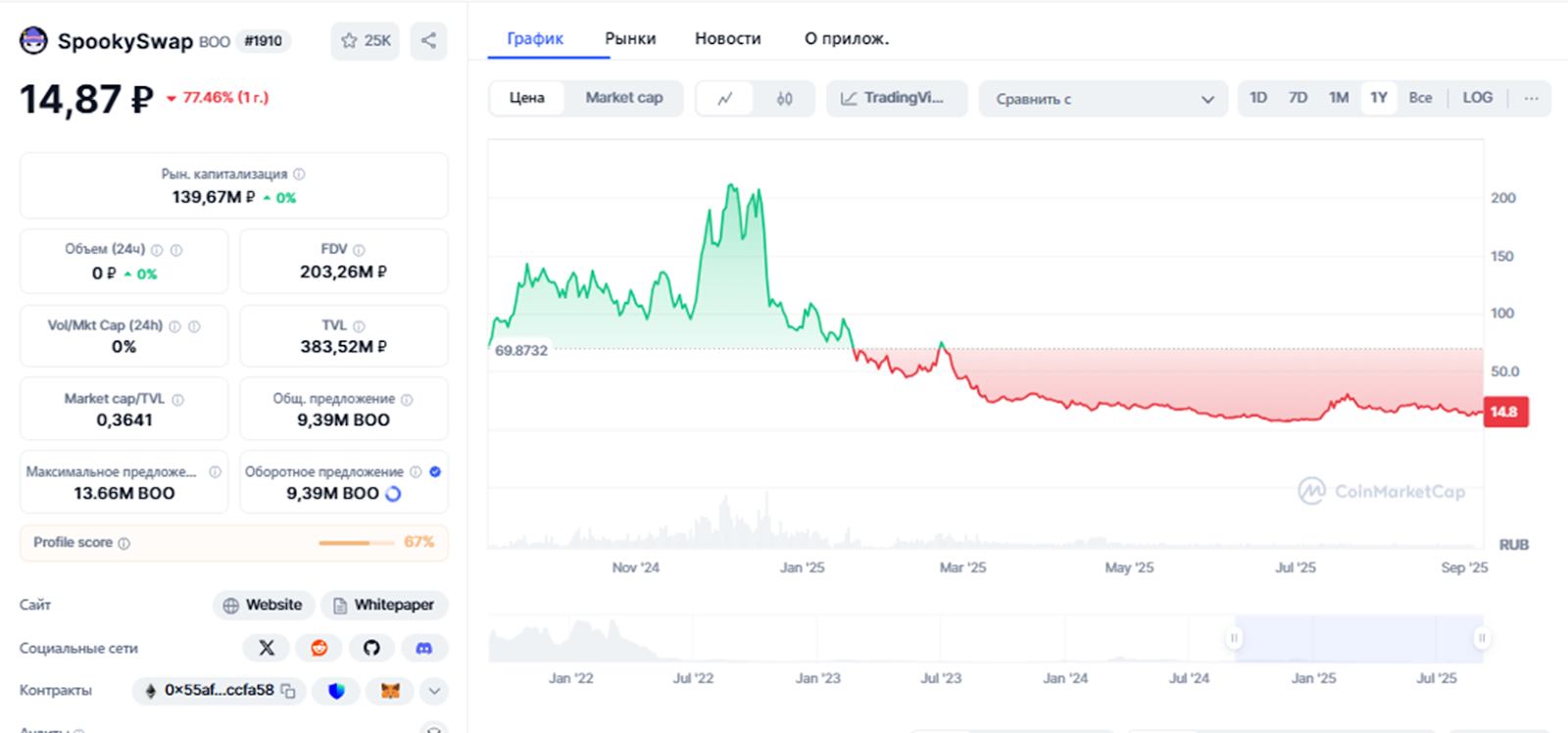Open the Discord social link

423,648
